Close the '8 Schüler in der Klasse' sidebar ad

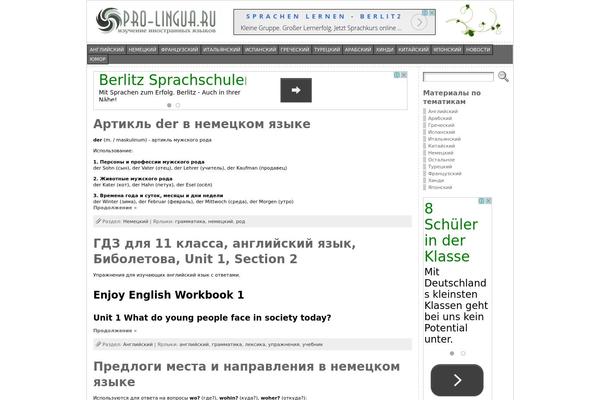(489, 201)
